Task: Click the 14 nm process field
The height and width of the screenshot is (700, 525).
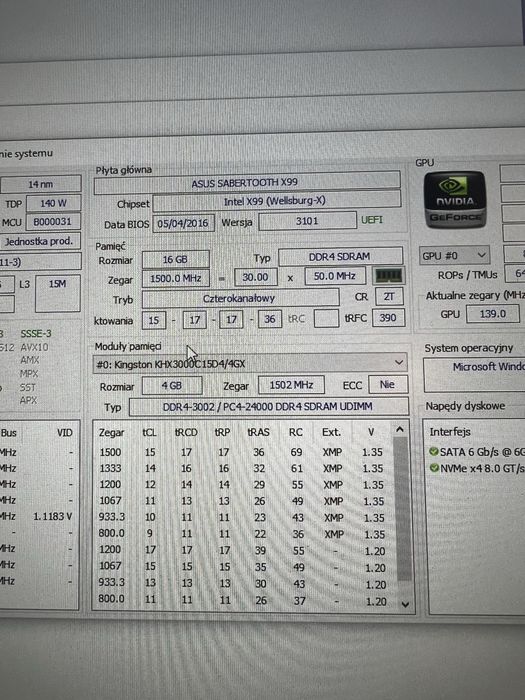Action: coord(41,184)
